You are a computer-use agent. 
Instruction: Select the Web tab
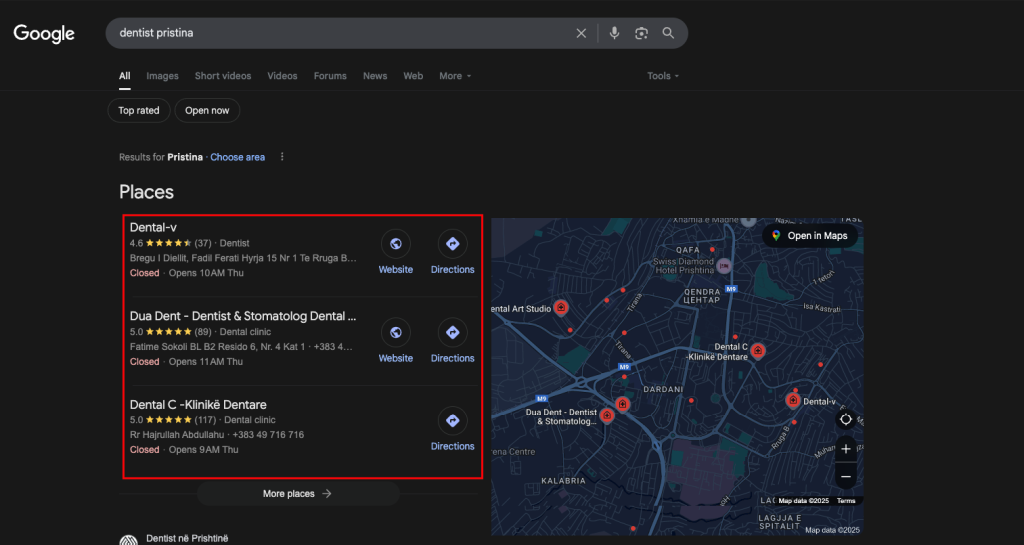413,76
